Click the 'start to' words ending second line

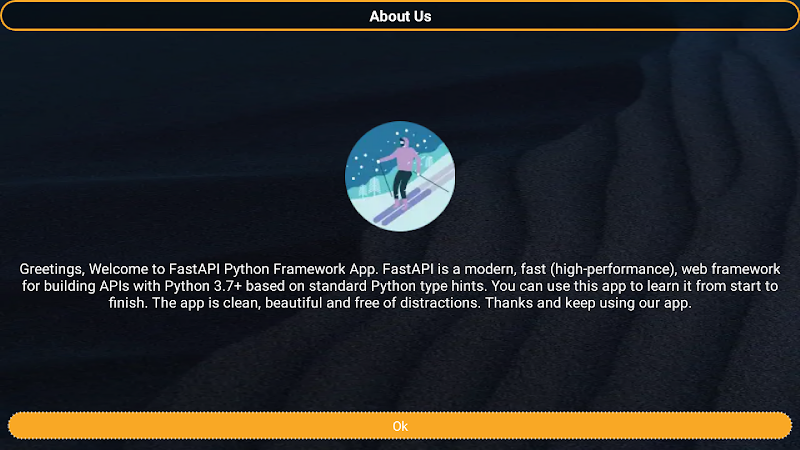[754, 286]
